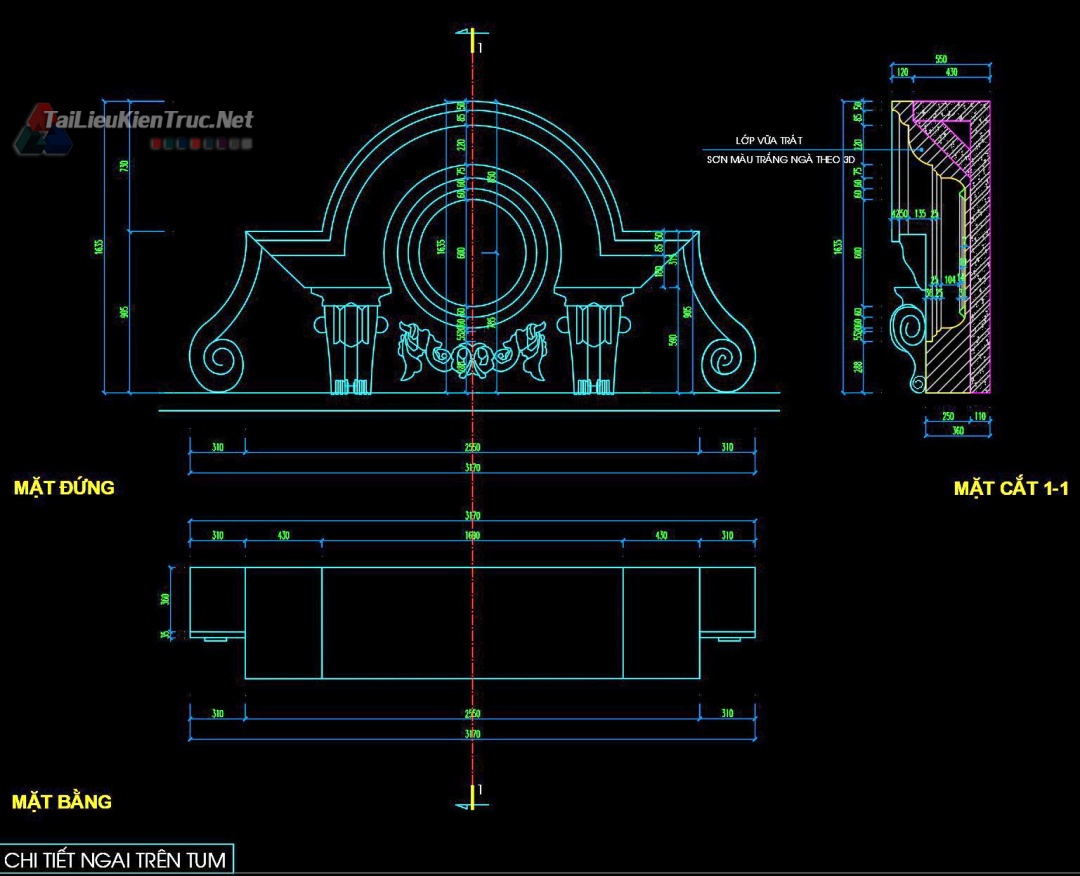Select the 1635 vertical dimension at far left
This screenshot has height=876, width=1080.
coord(99,246)
